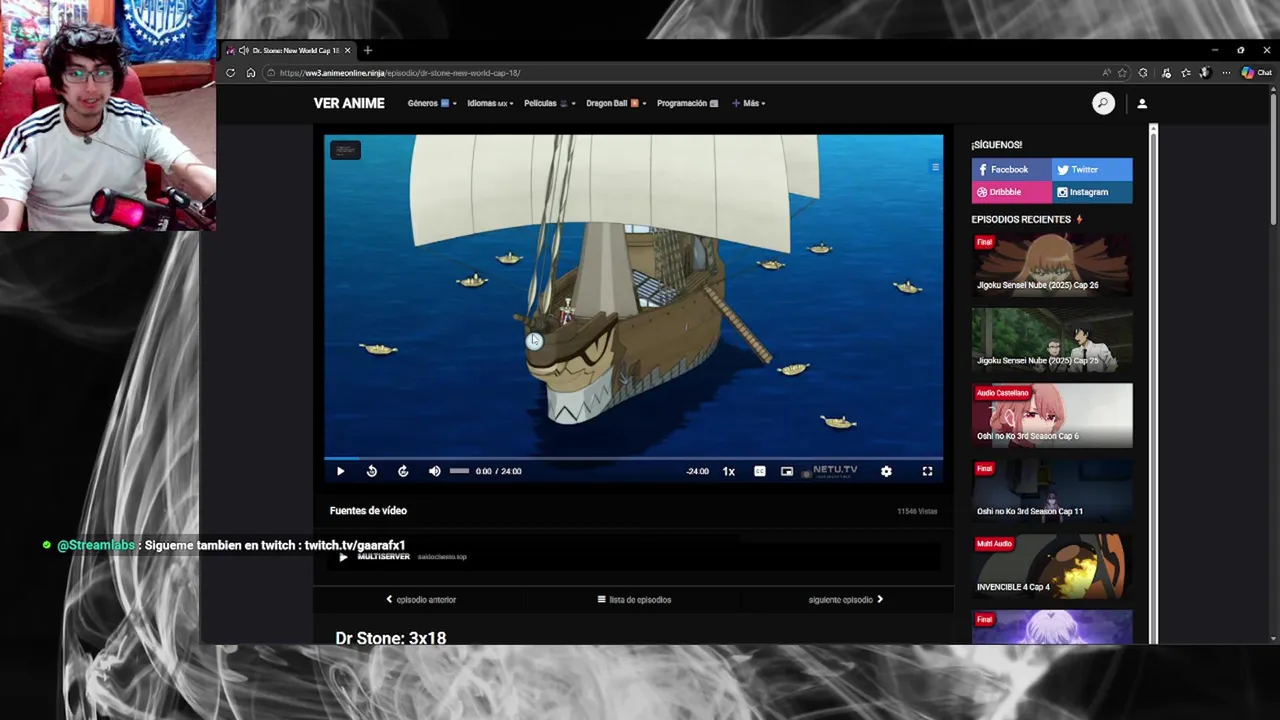This screenshot has height=720, width=1280.
Task: Go to episodio anterior
Action: 421,600
